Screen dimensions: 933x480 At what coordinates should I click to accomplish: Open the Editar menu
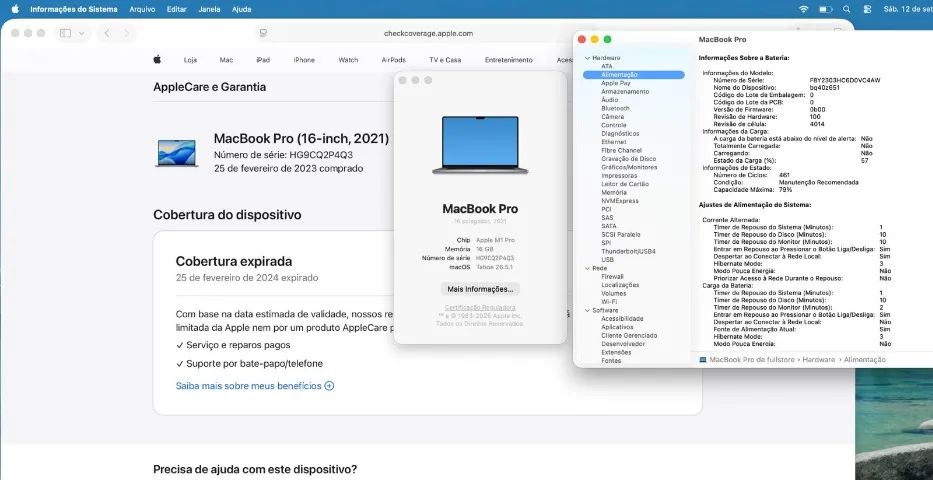coord(177,10)
